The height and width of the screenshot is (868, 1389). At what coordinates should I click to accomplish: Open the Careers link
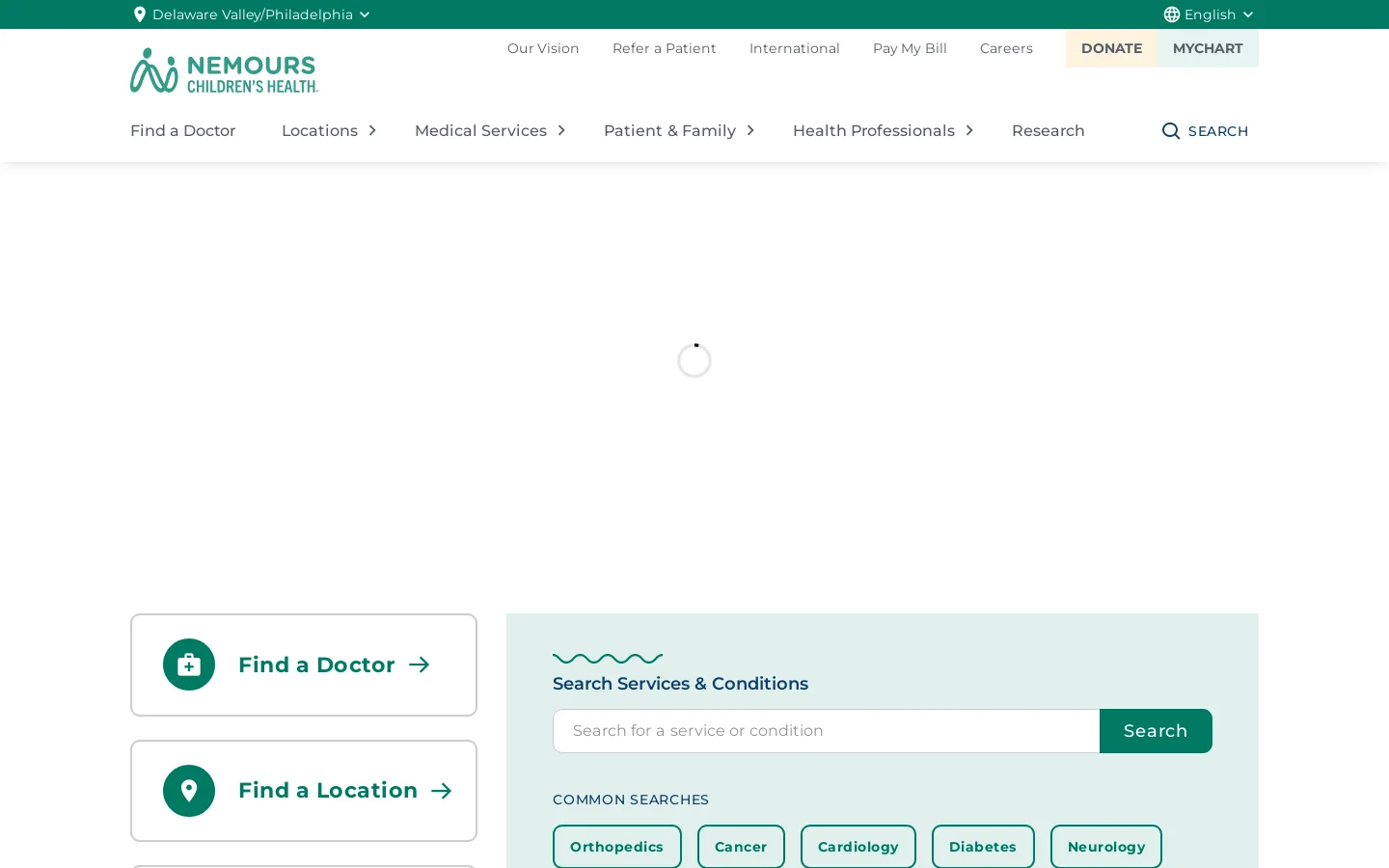[x=1006, y=48]
